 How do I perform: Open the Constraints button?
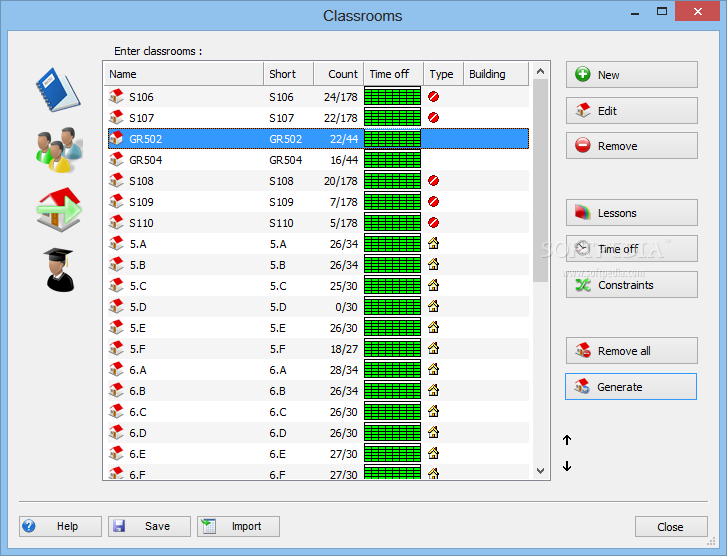(x=631, y=284)
